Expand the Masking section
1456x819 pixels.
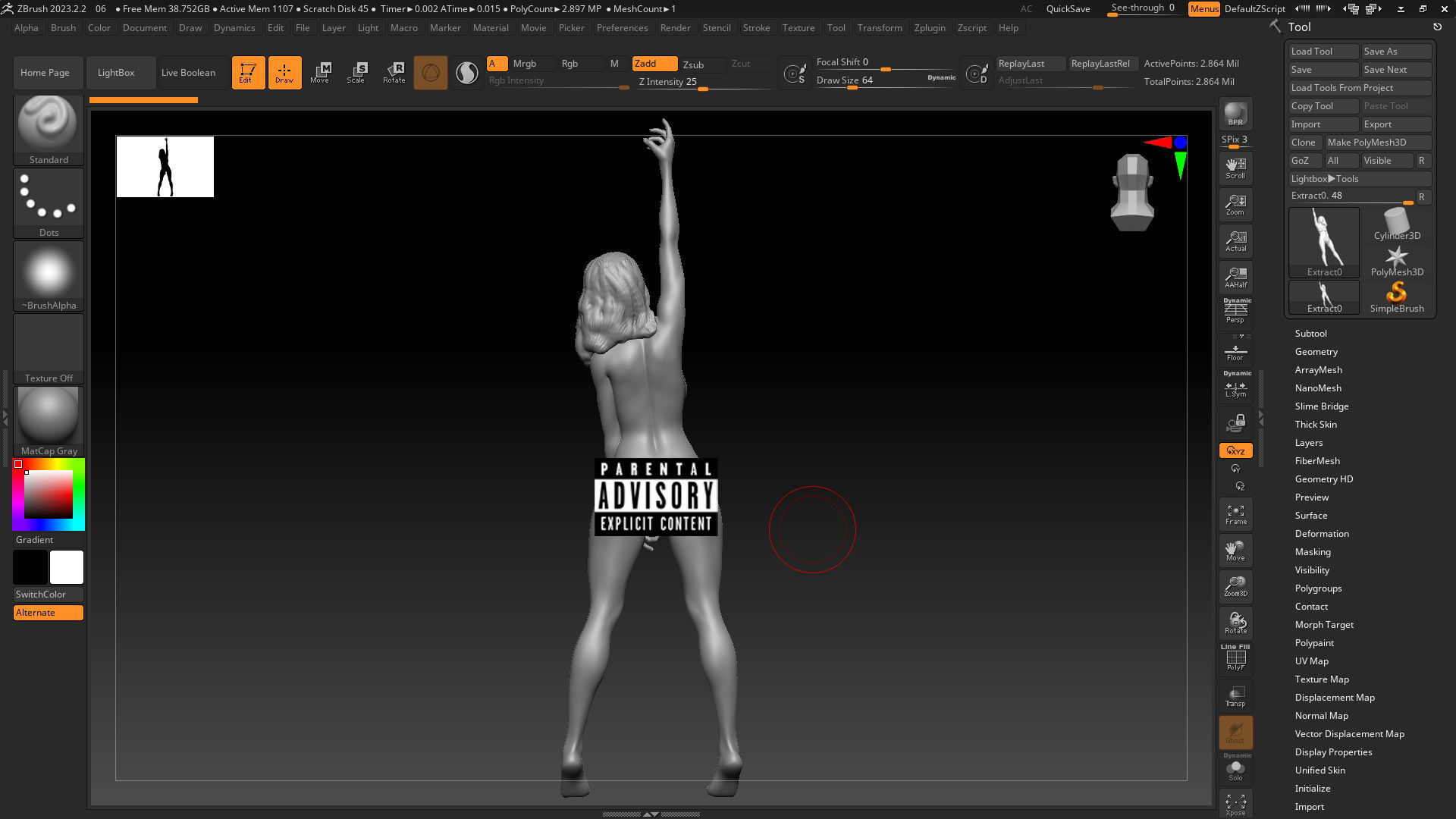pos(1313,552)
